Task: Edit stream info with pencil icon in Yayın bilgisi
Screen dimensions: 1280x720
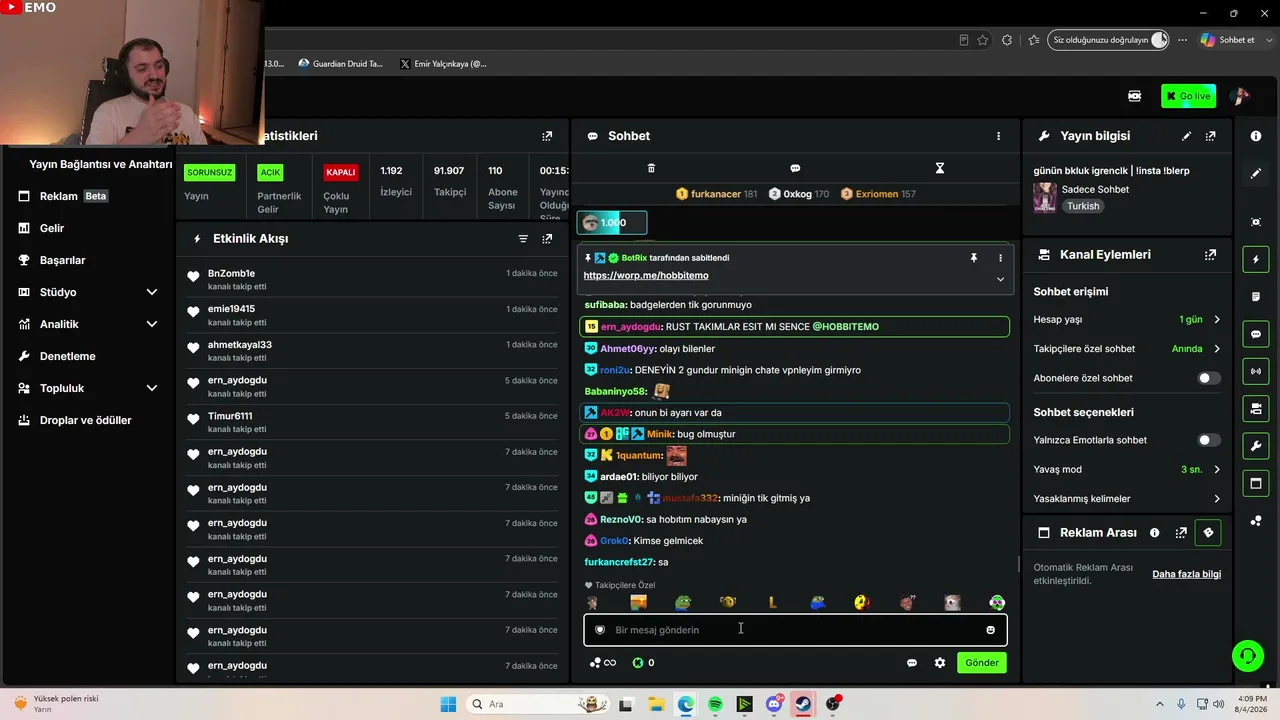Action: click(1186, 136)
